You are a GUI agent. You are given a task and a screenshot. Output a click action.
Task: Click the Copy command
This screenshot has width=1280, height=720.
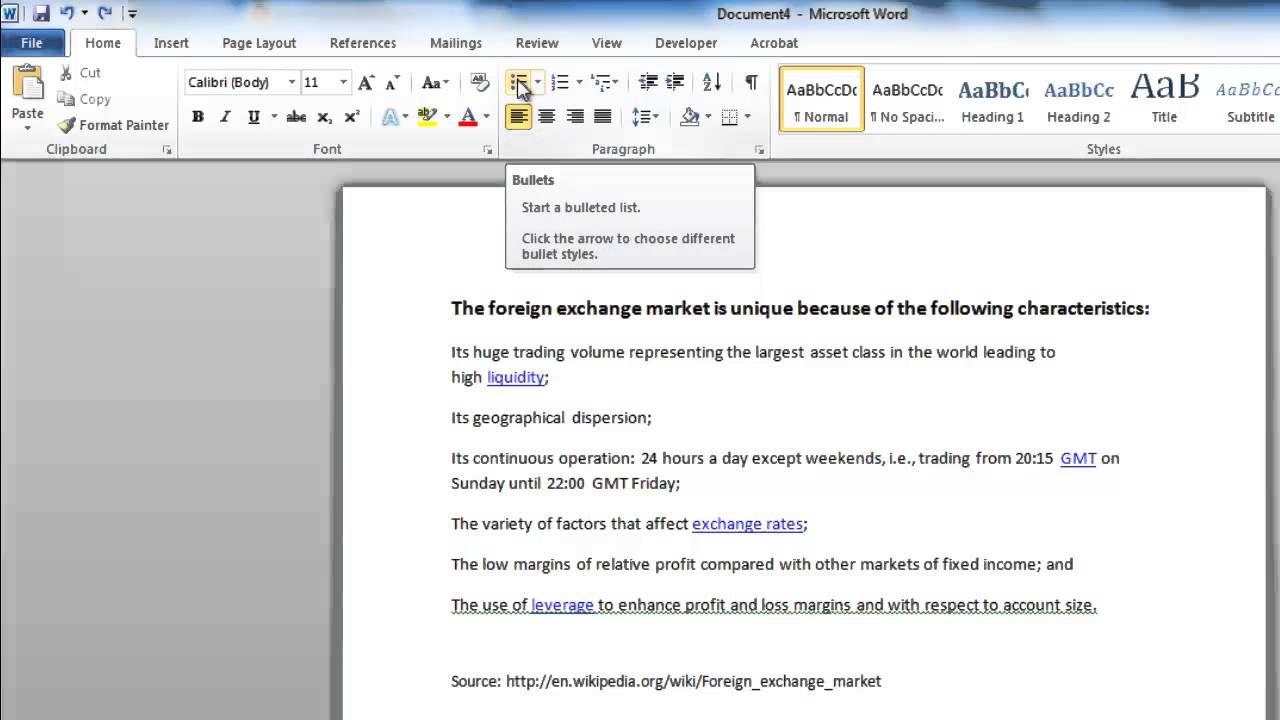click(83, 99)
